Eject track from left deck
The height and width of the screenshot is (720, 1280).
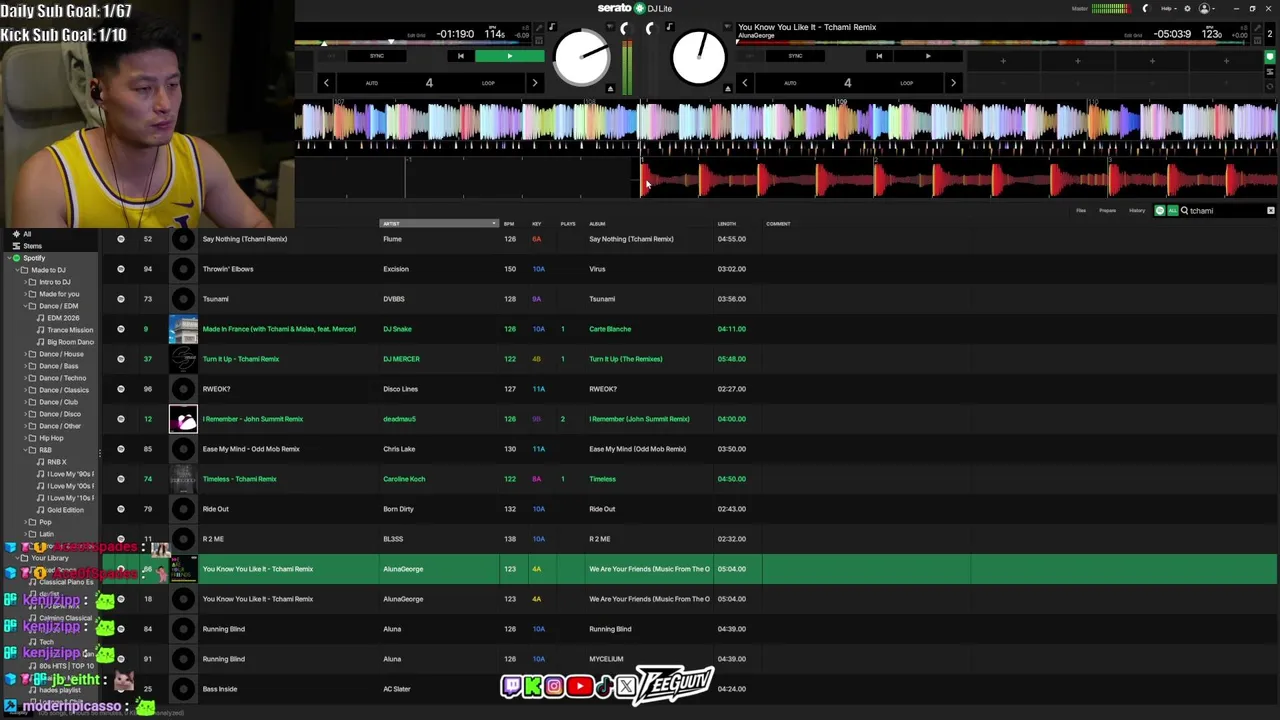610,88
